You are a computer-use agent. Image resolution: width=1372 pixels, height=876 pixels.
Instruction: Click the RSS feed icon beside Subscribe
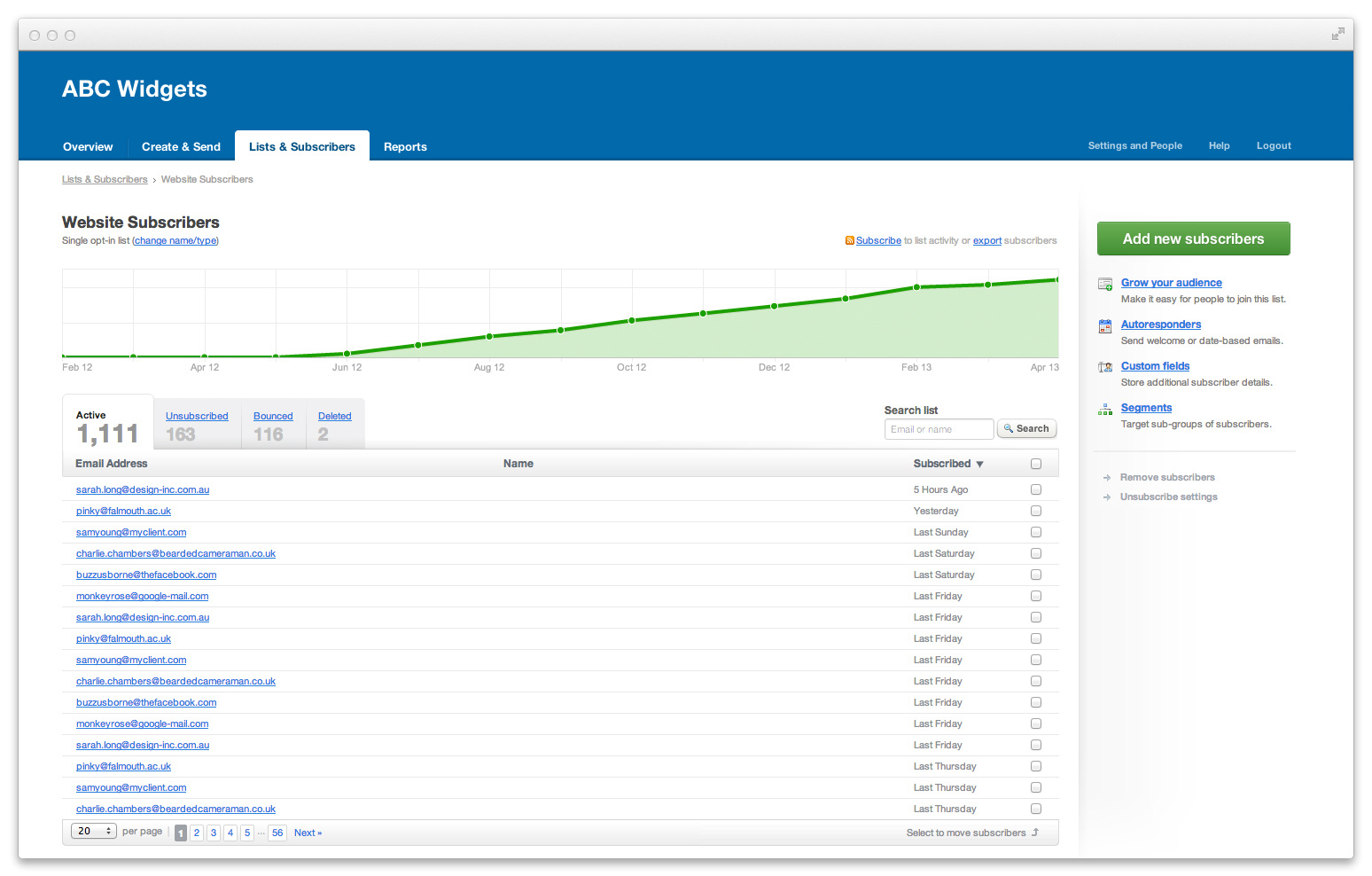[849, 240]
